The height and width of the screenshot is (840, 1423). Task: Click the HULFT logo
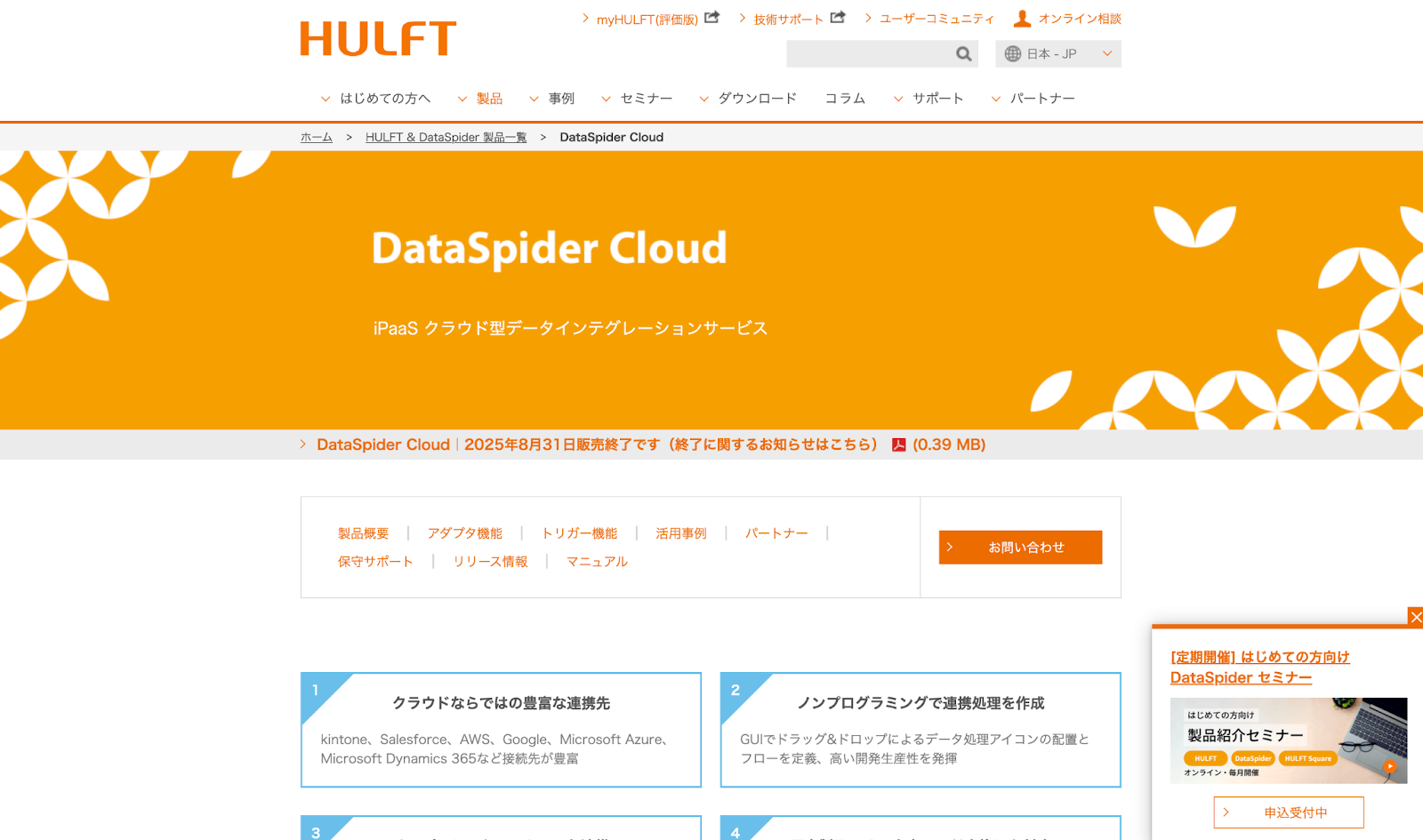[x=378, y=39]
